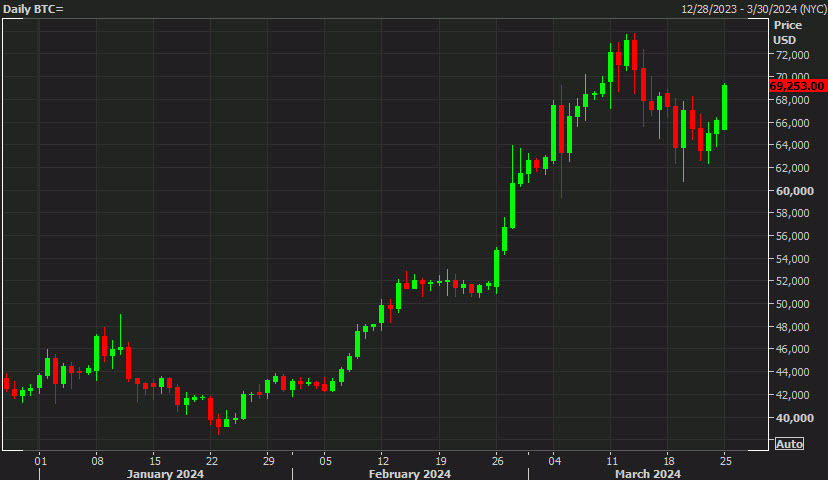Click the 04 date tick in March

pyautogui.click(x=554, y=461)
